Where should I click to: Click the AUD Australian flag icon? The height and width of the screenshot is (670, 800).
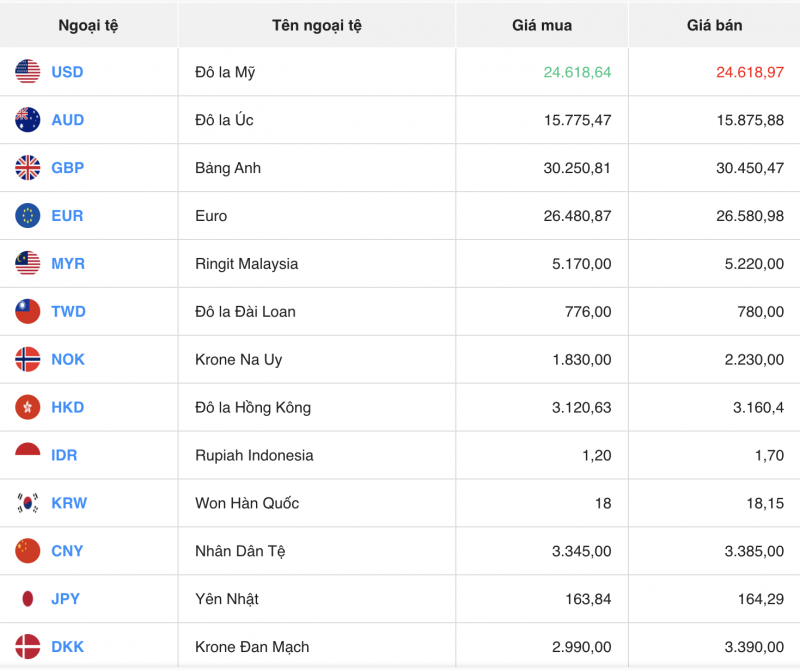[27, 120]
